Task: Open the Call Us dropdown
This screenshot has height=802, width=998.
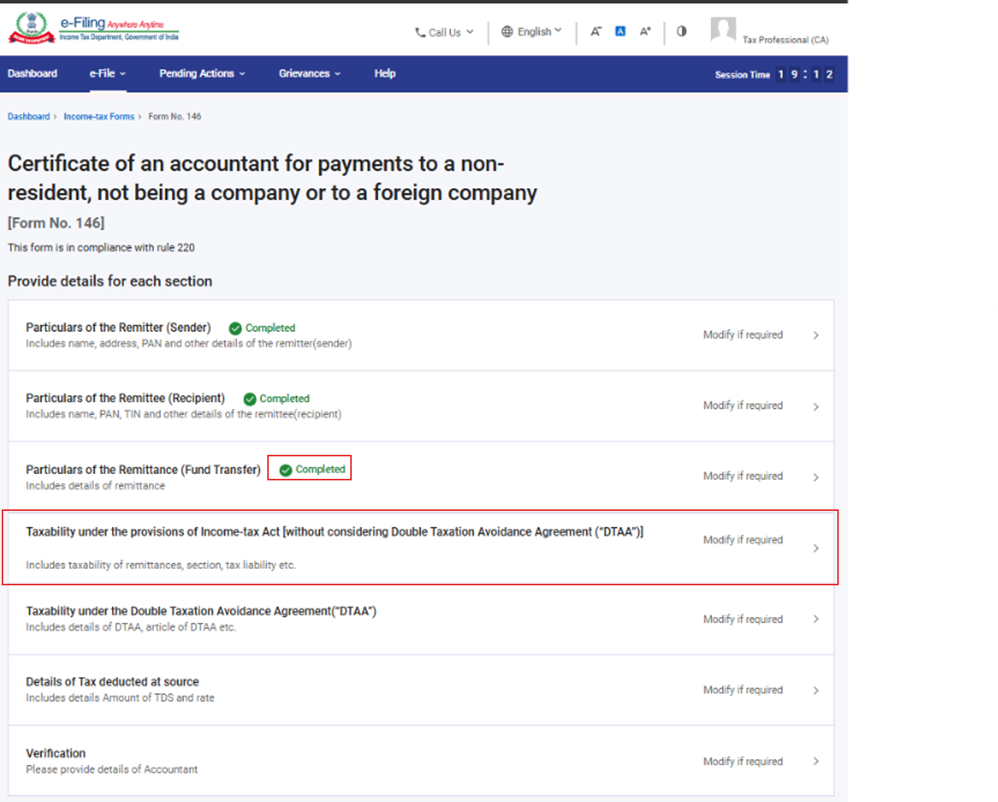Action: tap(444, 32)
